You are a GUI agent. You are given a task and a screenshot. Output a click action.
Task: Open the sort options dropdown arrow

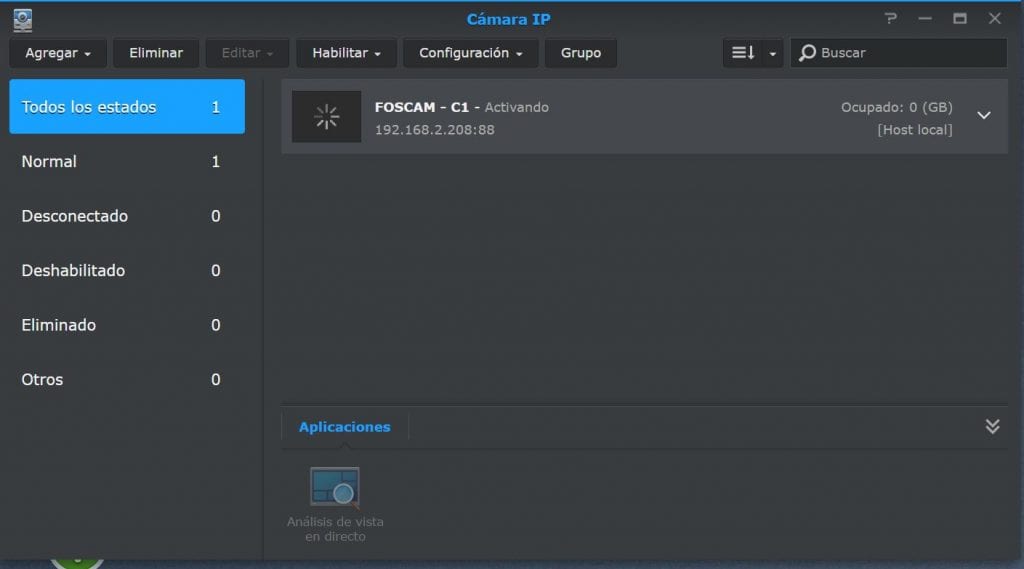pyautogui.click(x=773, y=54)
